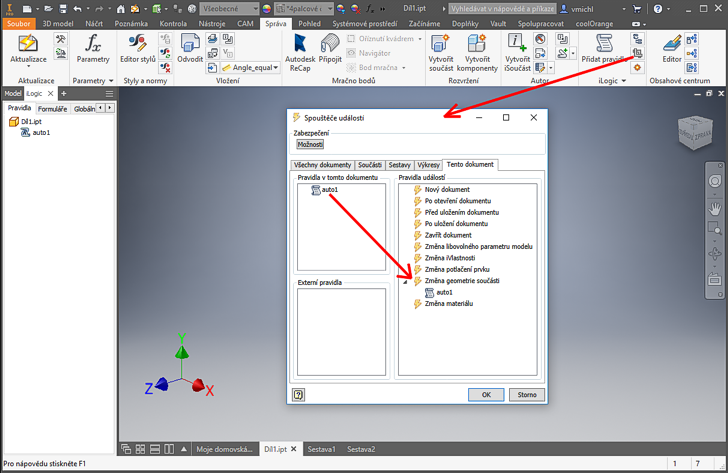Image resolution: width=728 pixels, height=473 pixels.
Task: Click the Vytvořit součást icon
Action: tap(440, 46)
